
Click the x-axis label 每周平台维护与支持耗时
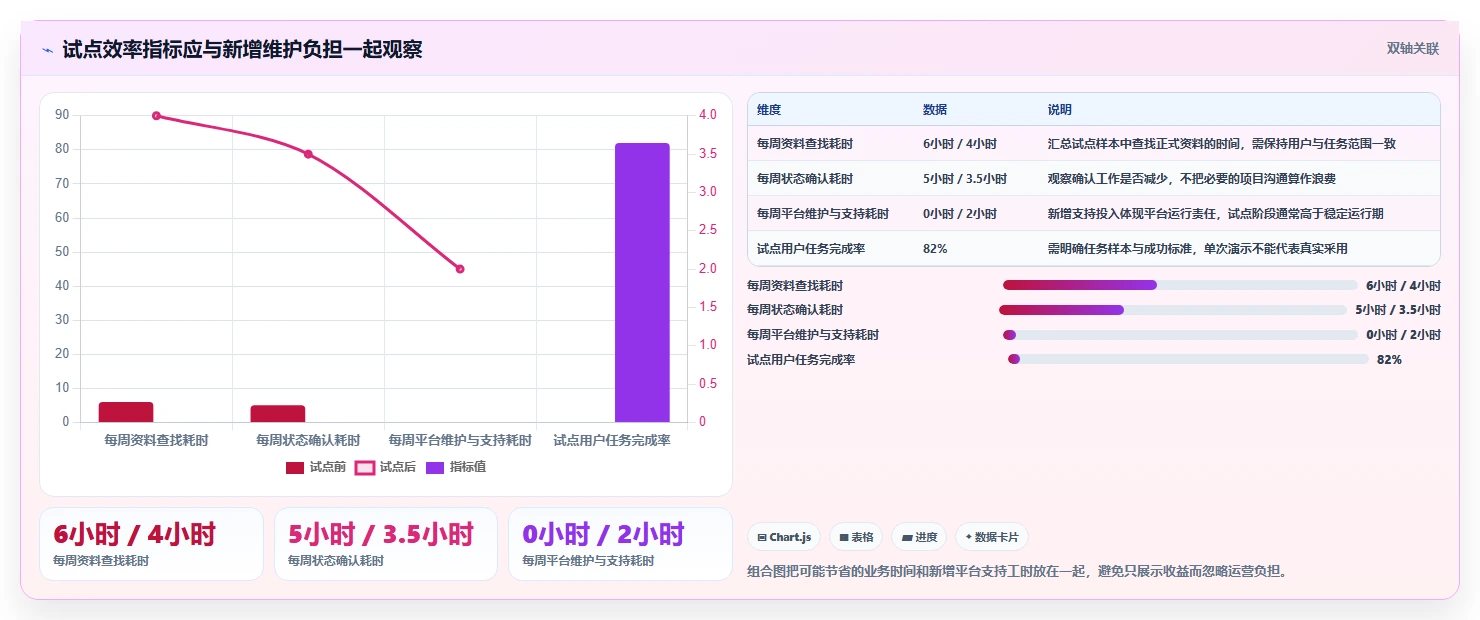pyautogui.click(x=460, y=440)
